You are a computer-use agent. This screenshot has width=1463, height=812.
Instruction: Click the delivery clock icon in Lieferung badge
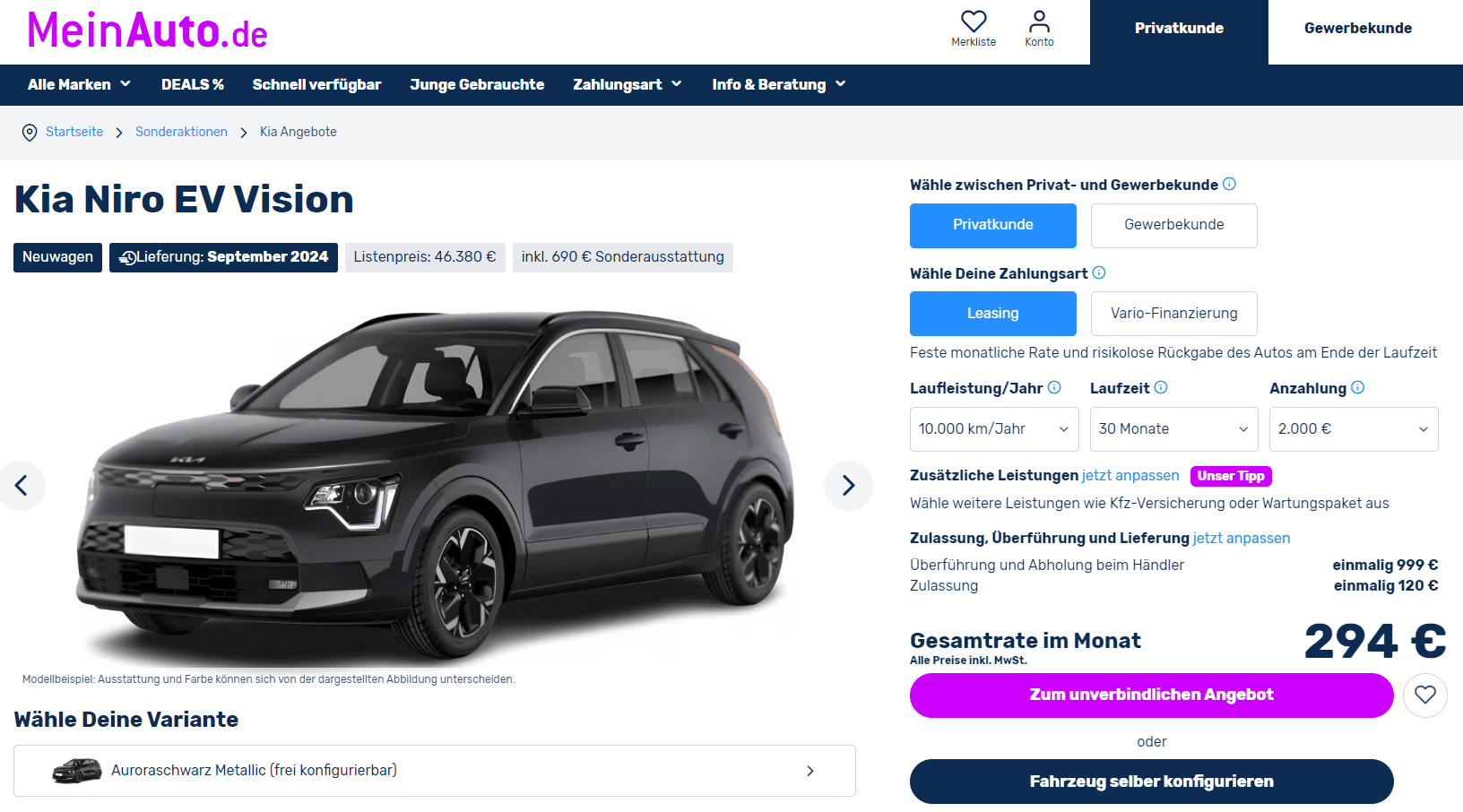[127, 258]
